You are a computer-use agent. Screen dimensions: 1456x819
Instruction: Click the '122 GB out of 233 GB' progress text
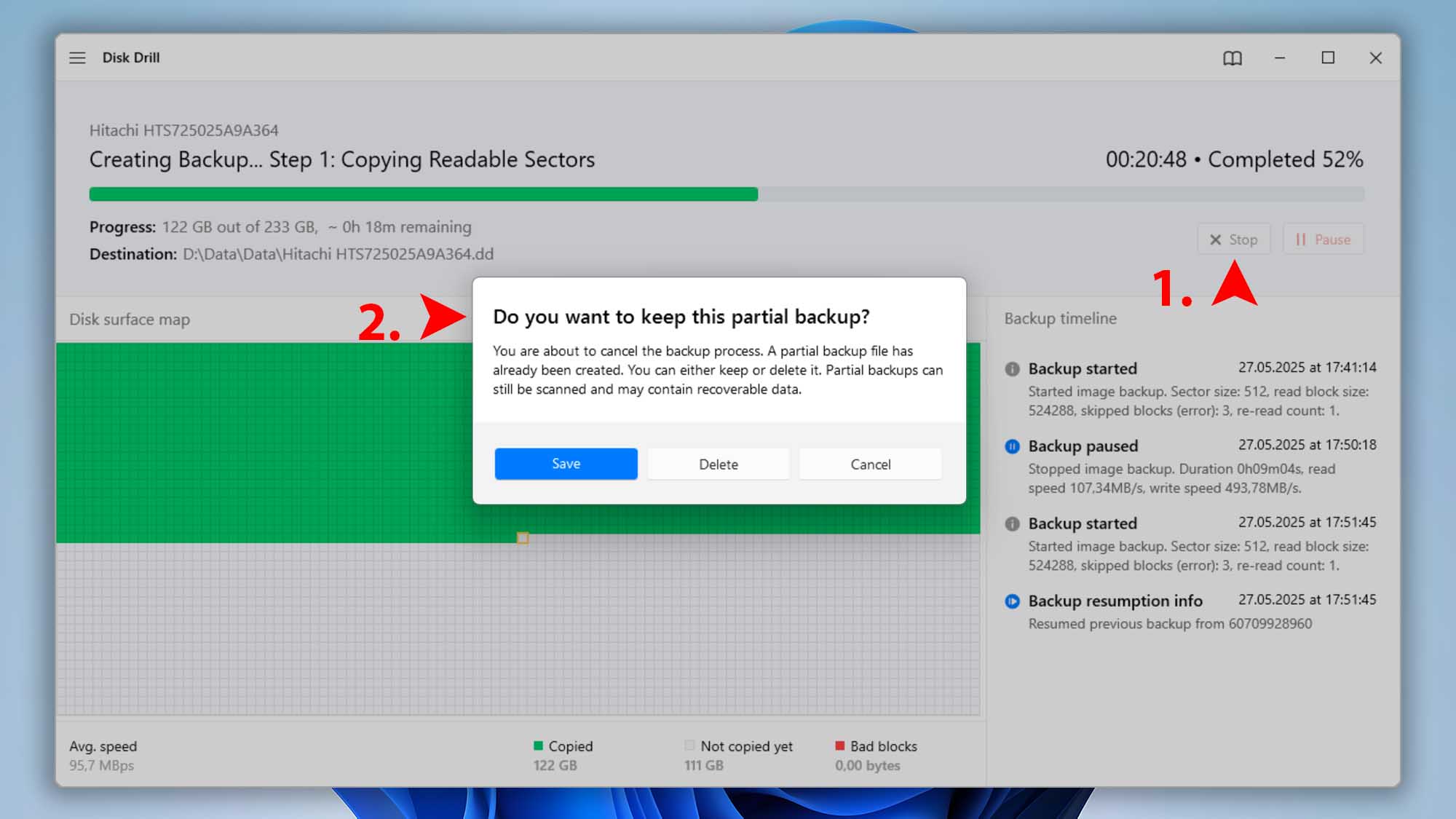click(x=239, y=227)
